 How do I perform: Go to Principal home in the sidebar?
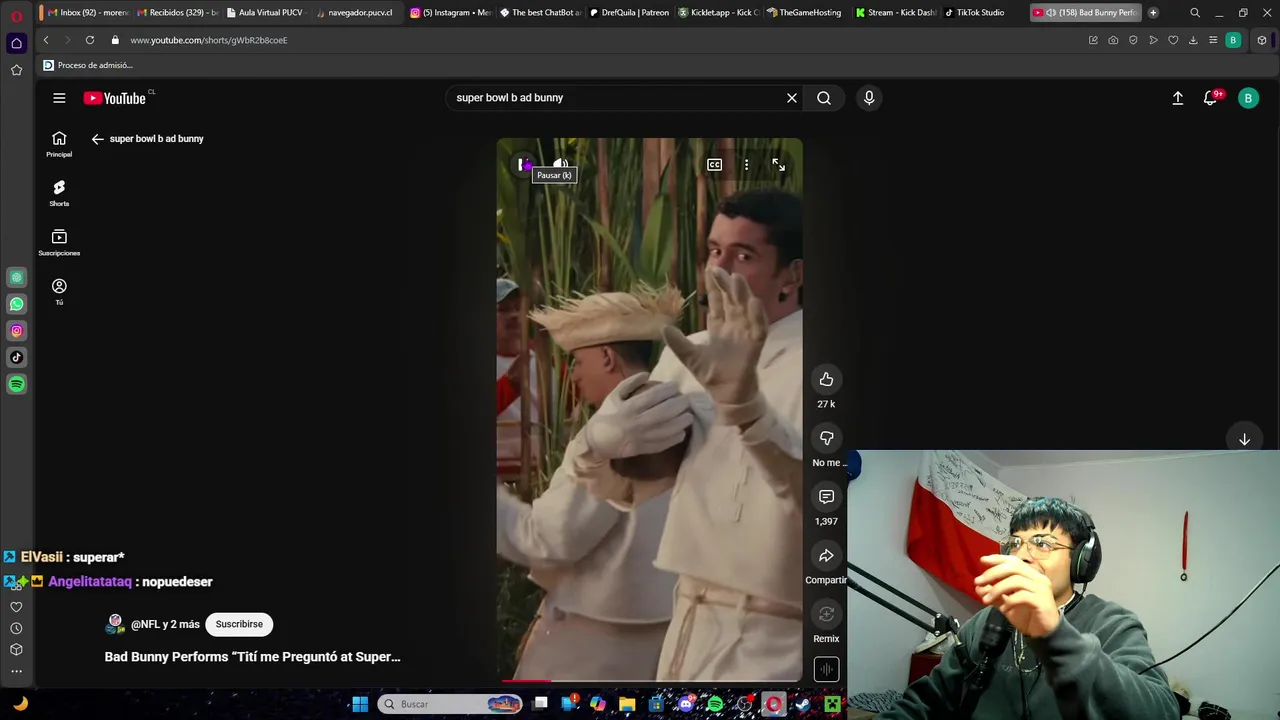pos(59,144)
